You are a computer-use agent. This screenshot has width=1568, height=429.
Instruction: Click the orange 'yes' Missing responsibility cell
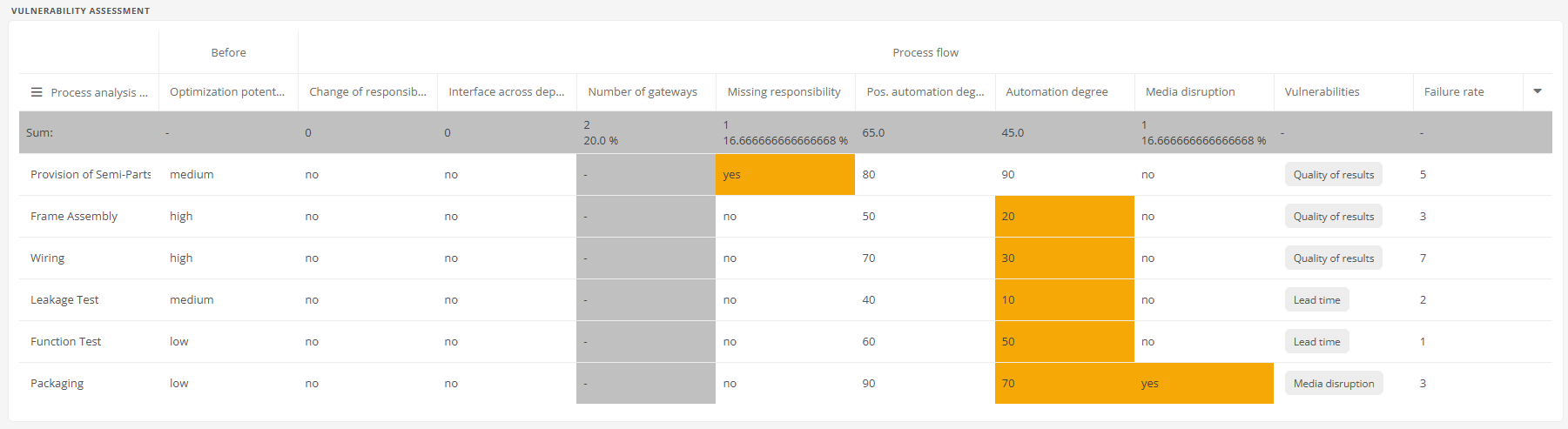(785, 174)
